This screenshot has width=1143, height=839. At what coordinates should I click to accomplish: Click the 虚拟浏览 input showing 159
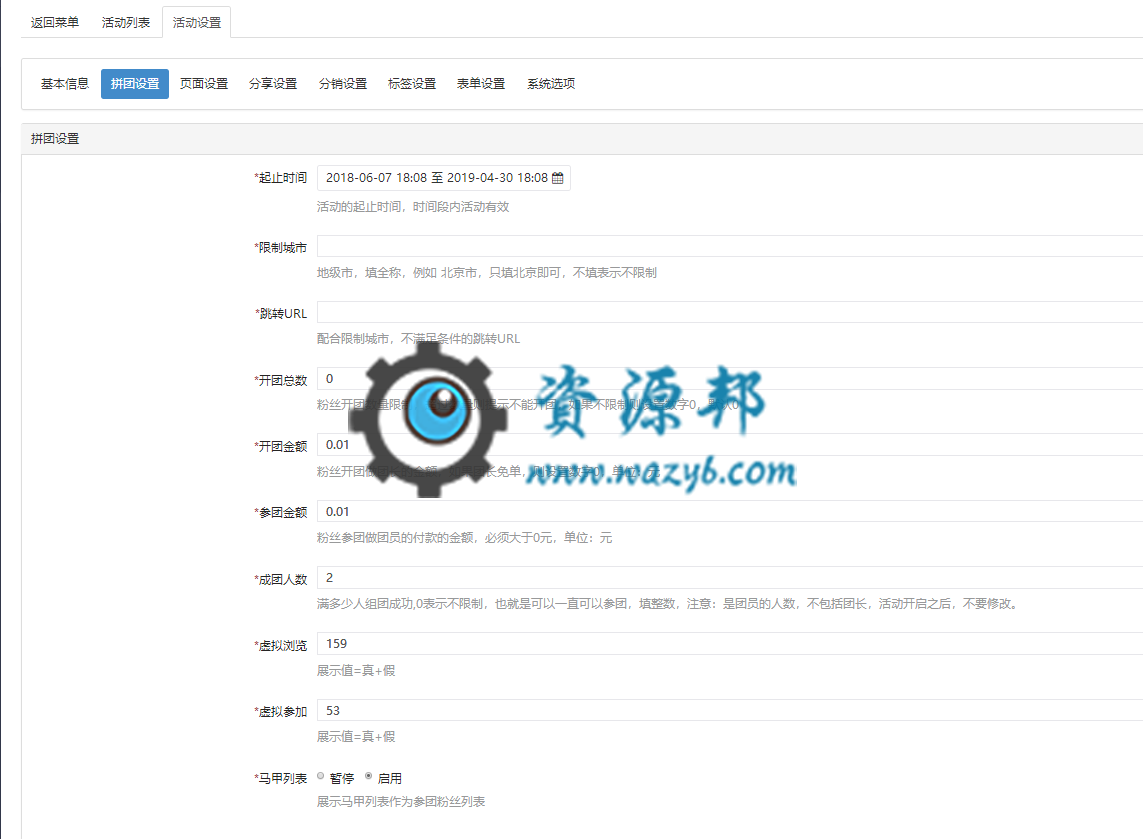click(730, 644)
